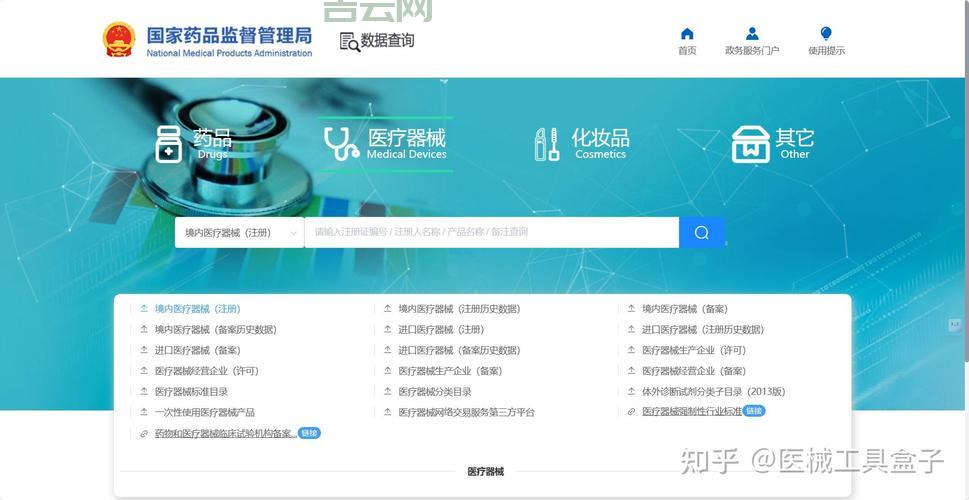969x500 pixels.
Task: Click arrow icon beside 一次性使用医疗器械产品
Action: click(144, 412)
